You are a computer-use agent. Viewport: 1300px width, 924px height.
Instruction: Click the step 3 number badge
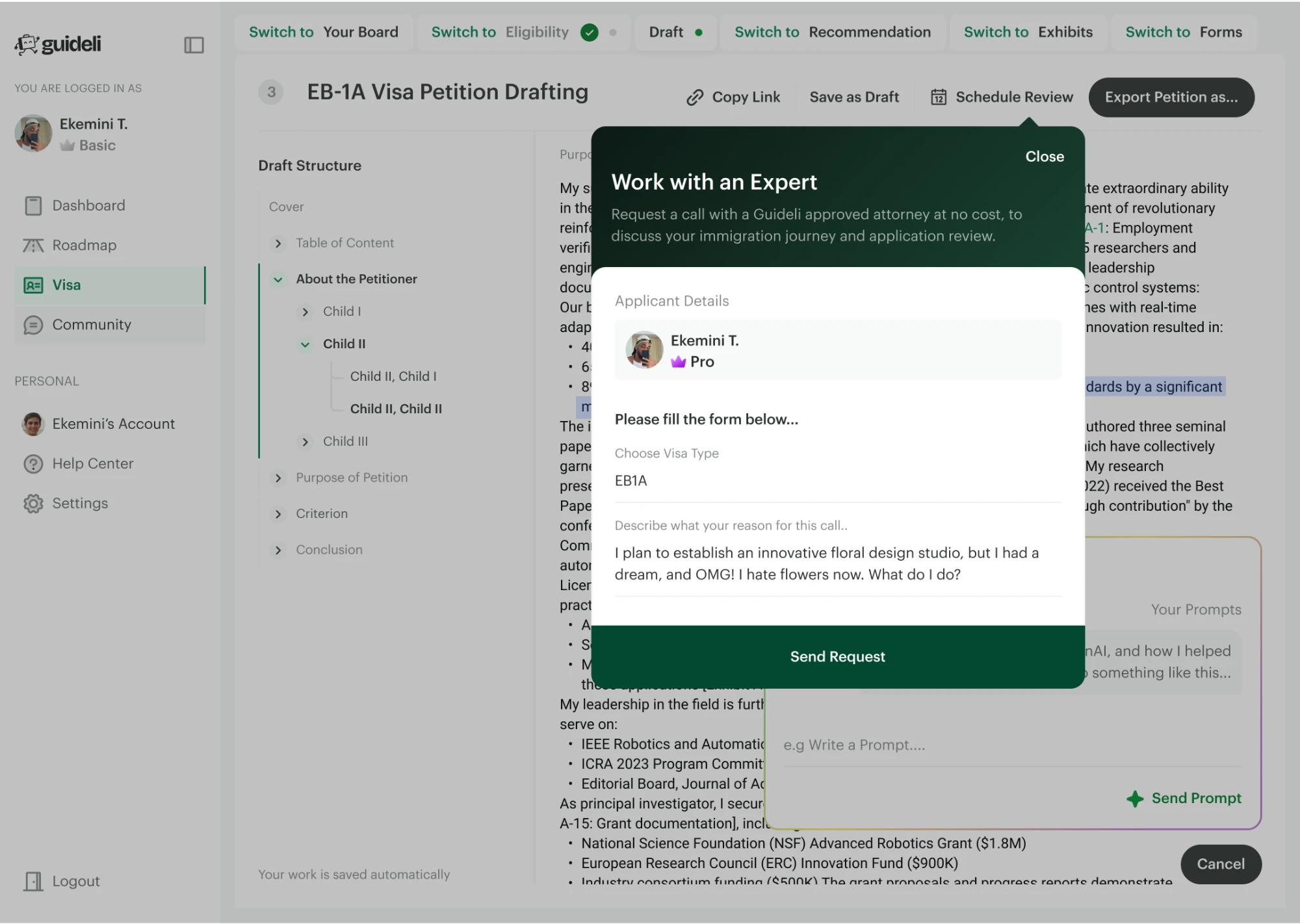[x=271, y=92]
